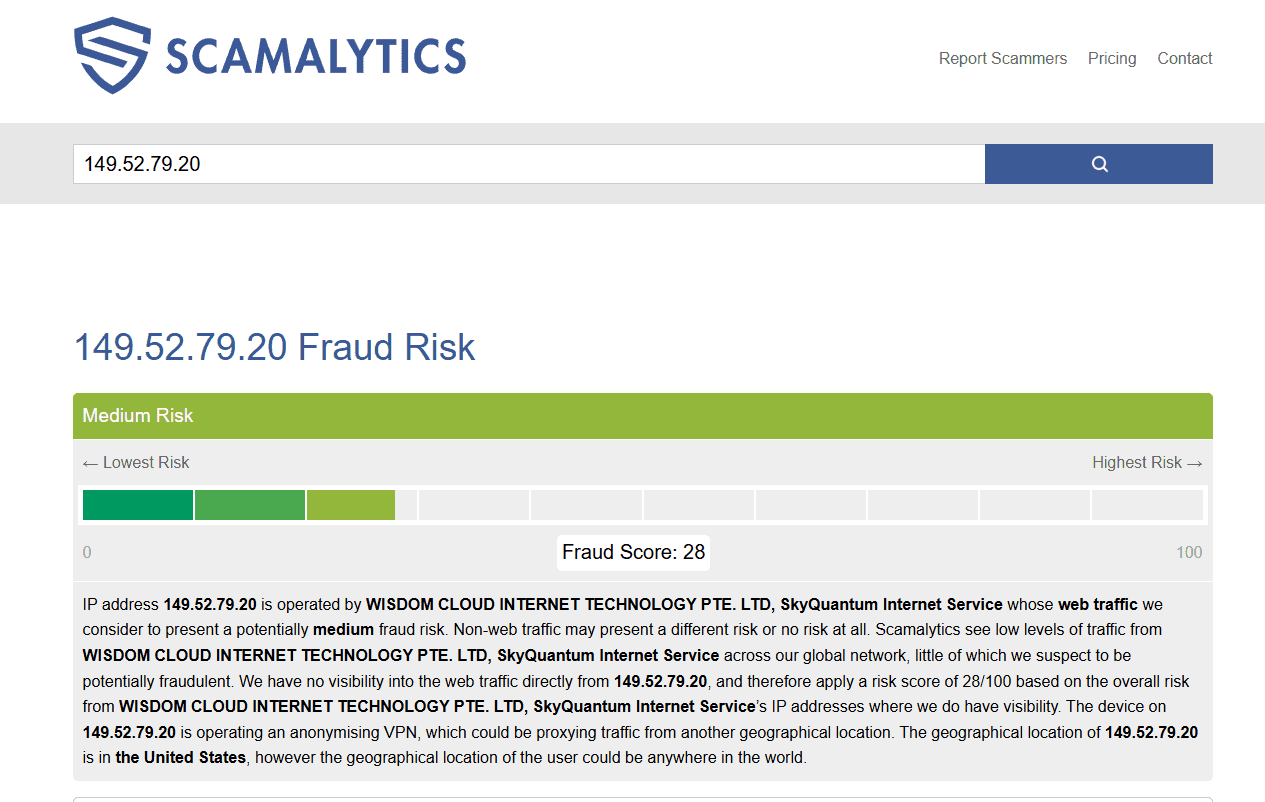
Task: Click the Lowest Risk arrow label
Action: pos(136,462)
